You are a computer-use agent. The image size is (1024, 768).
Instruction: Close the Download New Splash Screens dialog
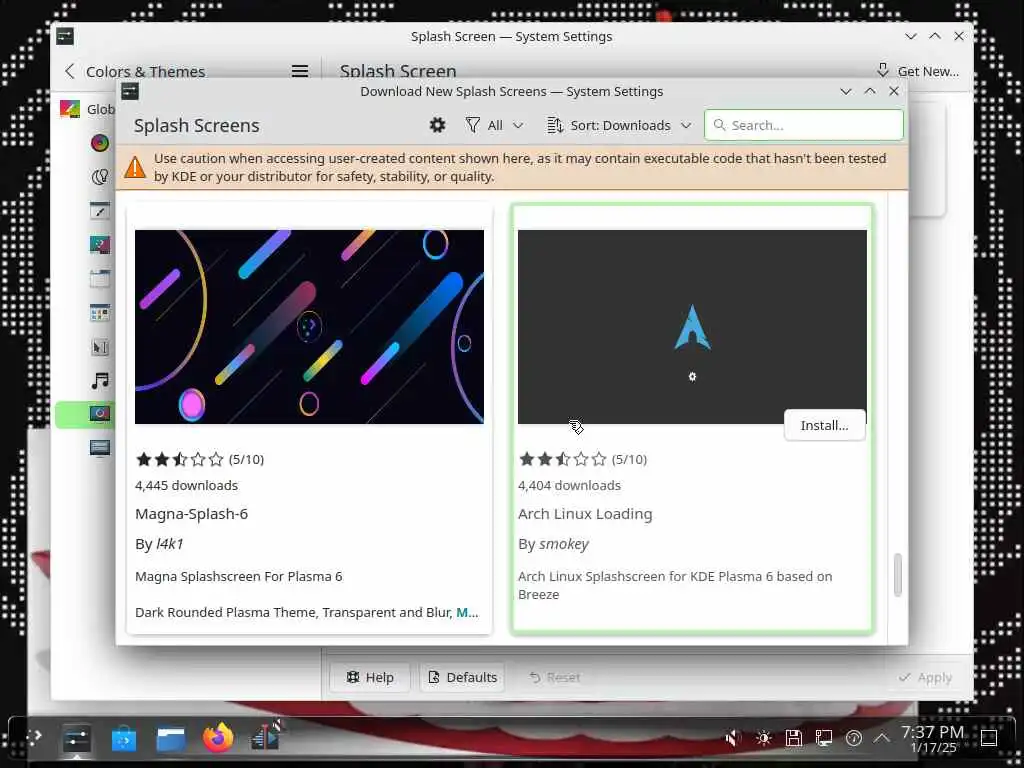click(x=894, y=91)
